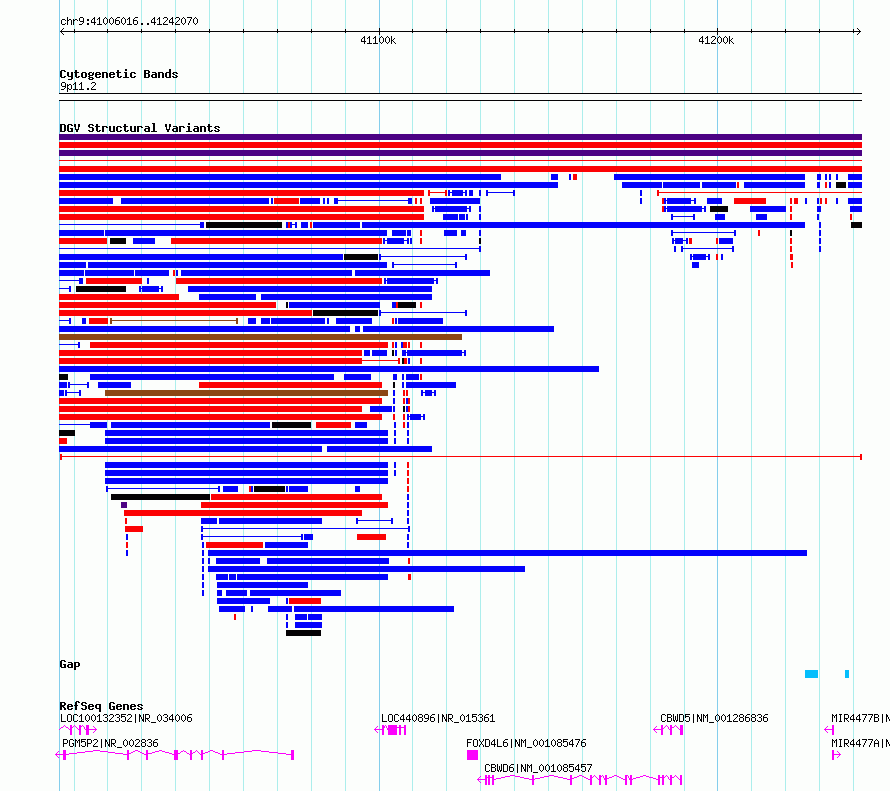This screenshot has height=791, width=890.
Task: Open the LOC440896|NR_015361 gene label
Action: point(438,718)
